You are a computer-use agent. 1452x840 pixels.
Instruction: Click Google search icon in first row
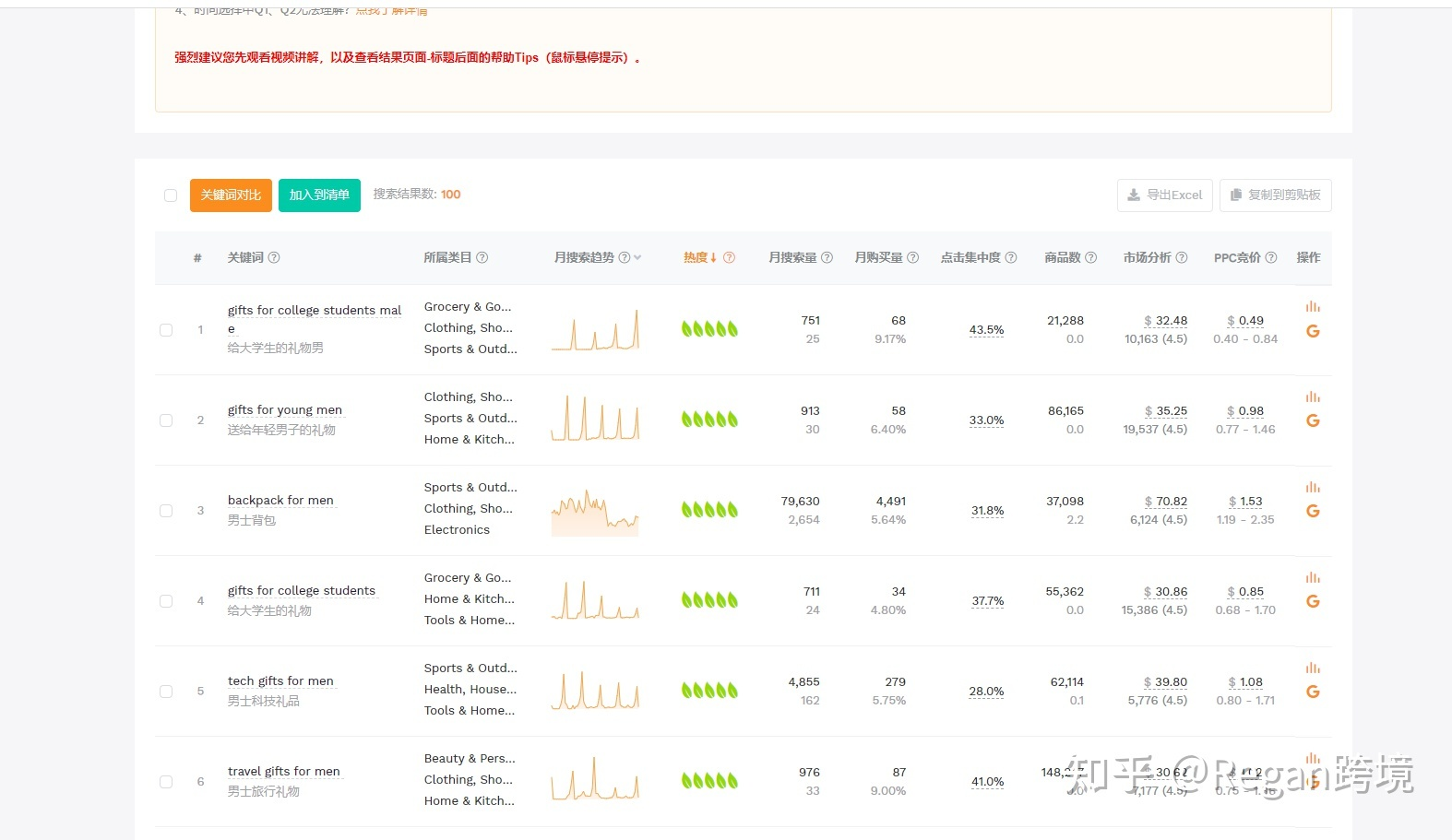(x=1313, y=332)
